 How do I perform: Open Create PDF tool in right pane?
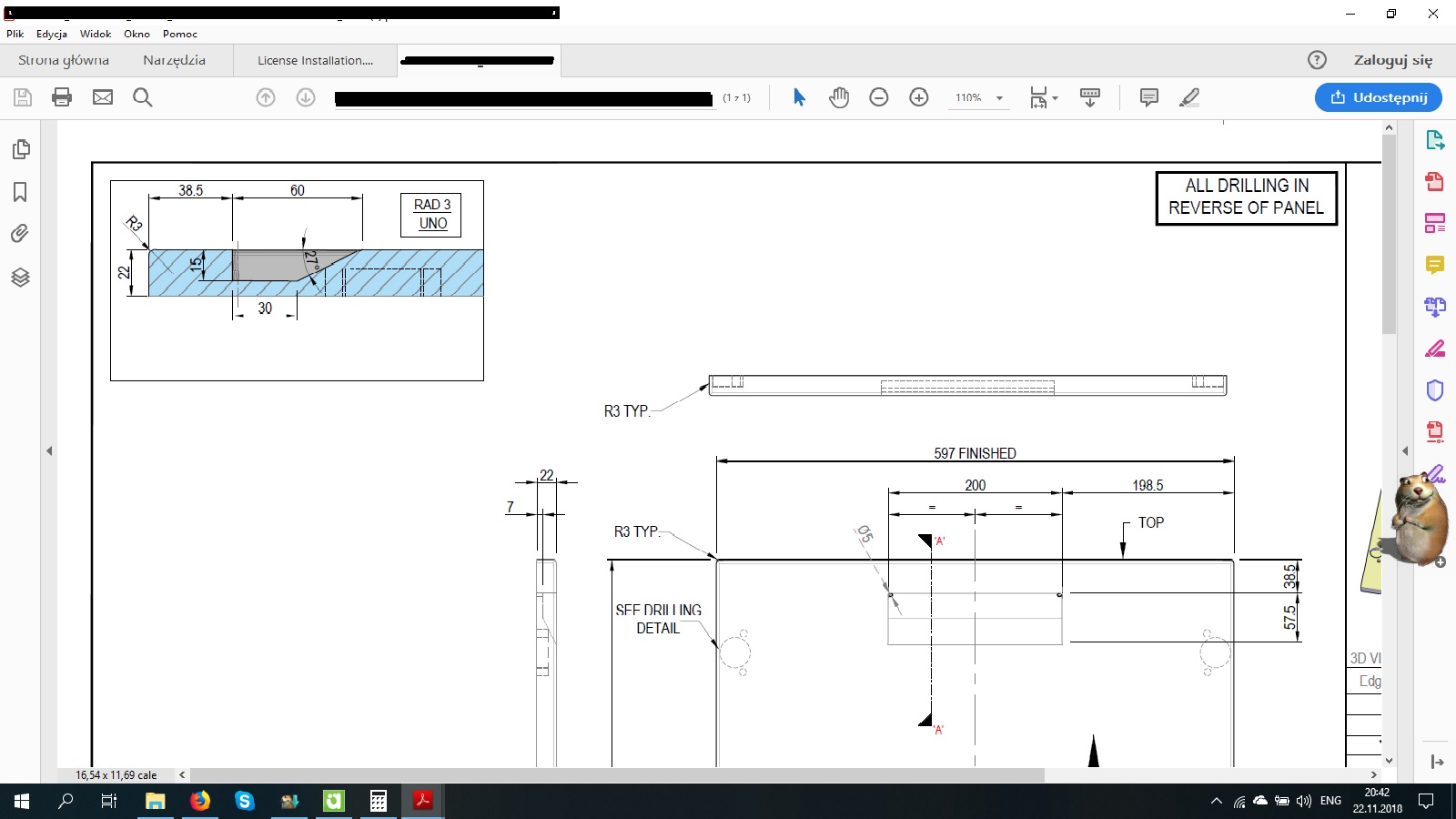point(1435,181)
